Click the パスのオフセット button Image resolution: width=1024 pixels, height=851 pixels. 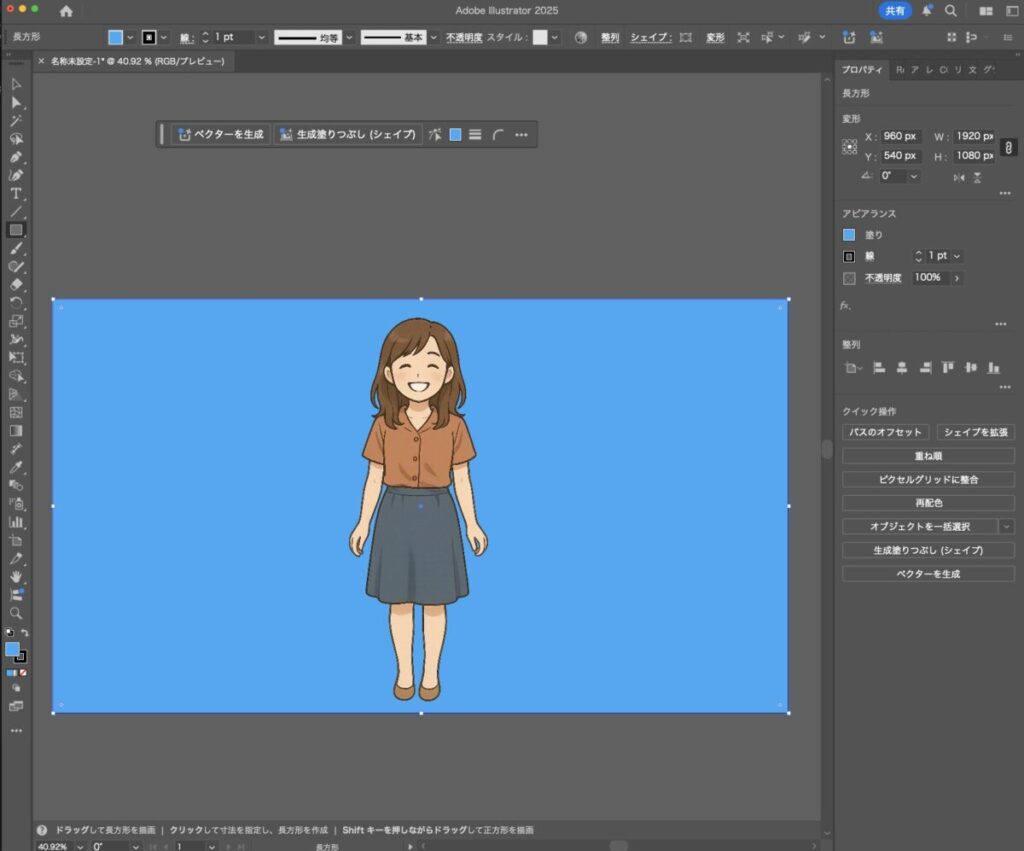click(x=885, y=432)
